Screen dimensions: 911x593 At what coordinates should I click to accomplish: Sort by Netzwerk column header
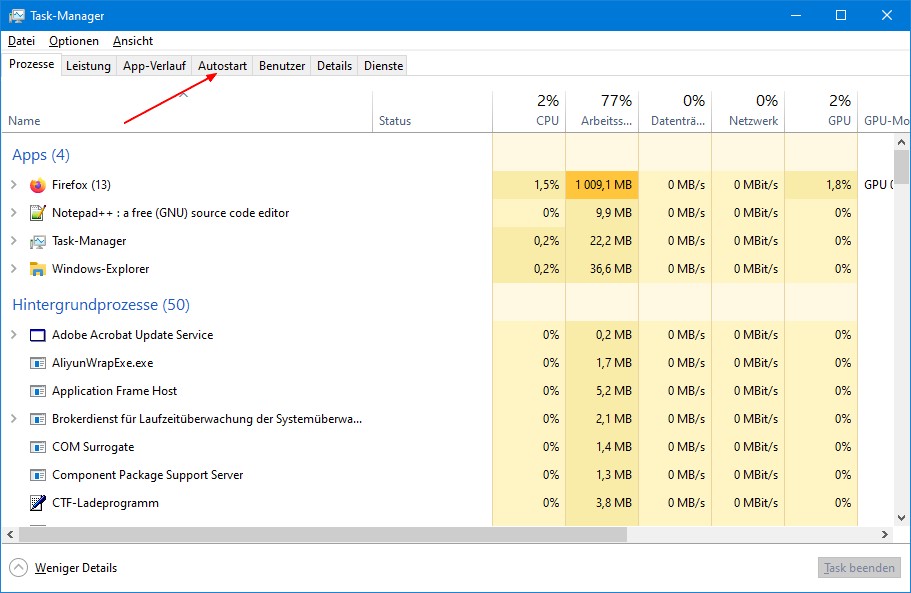pyautogui.click(x=748, y=111)
